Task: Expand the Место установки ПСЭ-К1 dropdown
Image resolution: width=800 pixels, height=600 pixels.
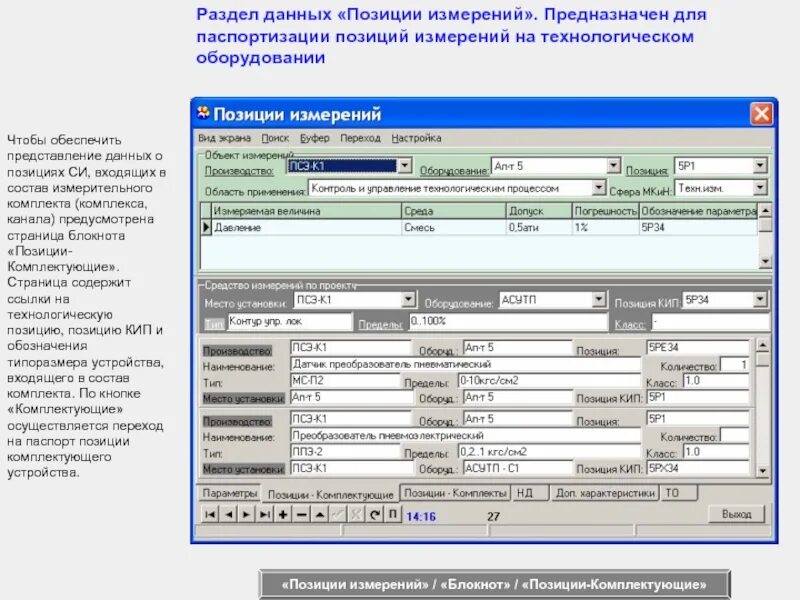Action: coord(408,299)
